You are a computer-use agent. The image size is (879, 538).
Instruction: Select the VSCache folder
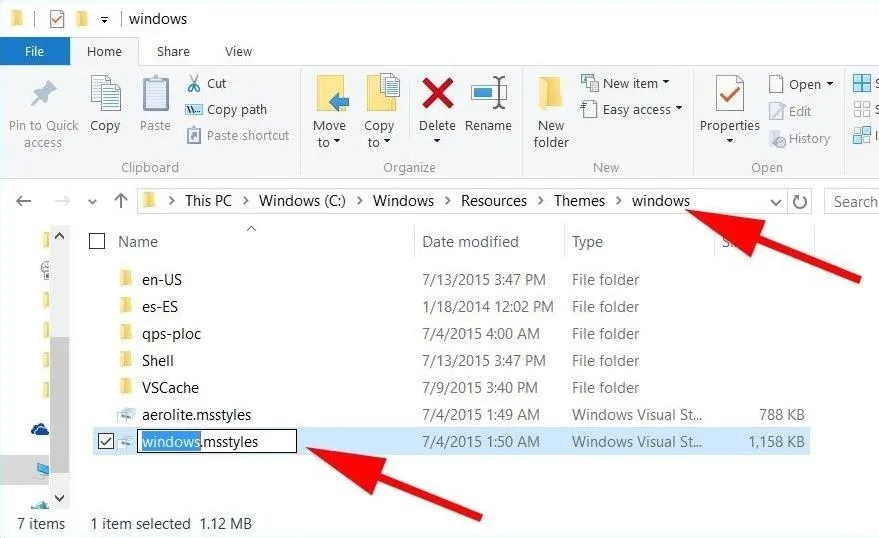pos(170,387)
